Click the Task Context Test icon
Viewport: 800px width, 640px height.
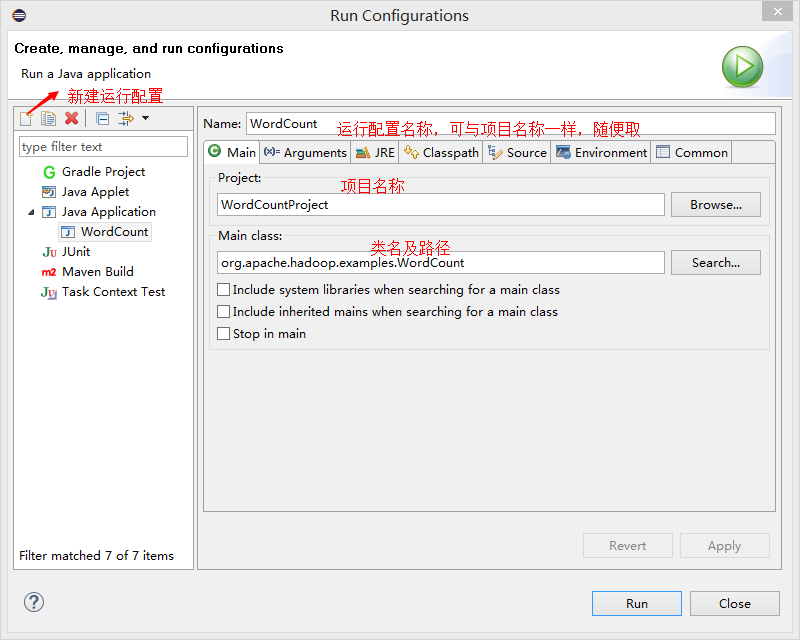pyautogui.click(x=49, y=292)
